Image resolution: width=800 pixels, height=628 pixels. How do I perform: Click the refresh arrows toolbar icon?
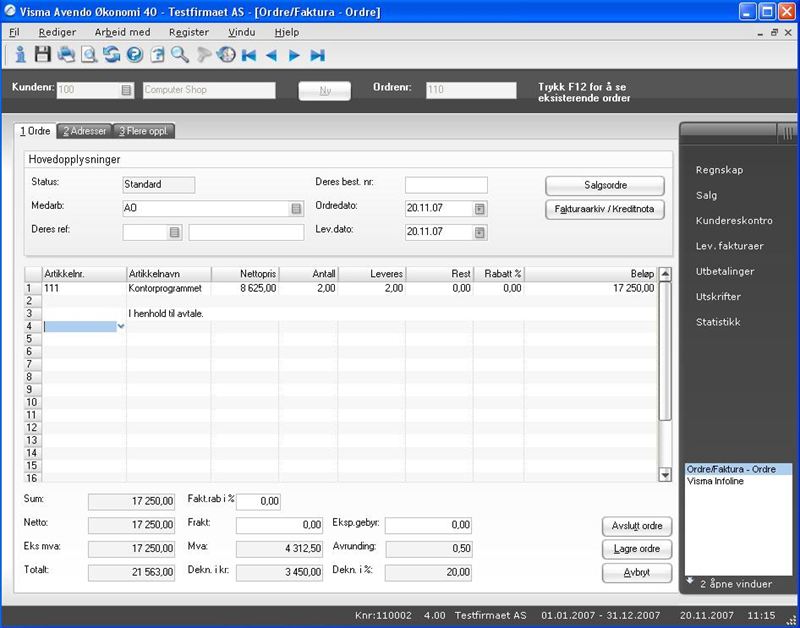coord(111,55)
